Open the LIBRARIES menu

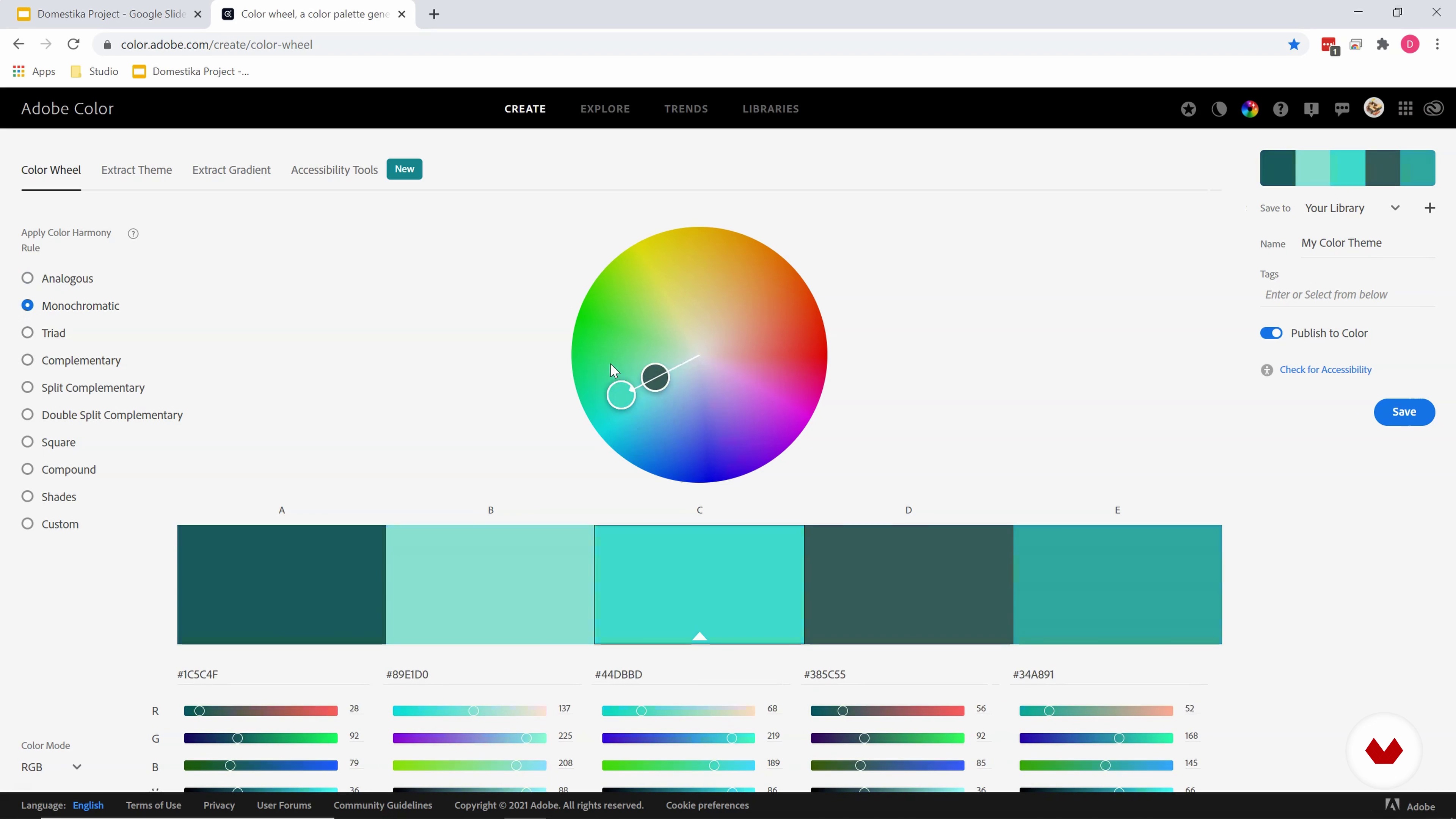tap(770, 108)
